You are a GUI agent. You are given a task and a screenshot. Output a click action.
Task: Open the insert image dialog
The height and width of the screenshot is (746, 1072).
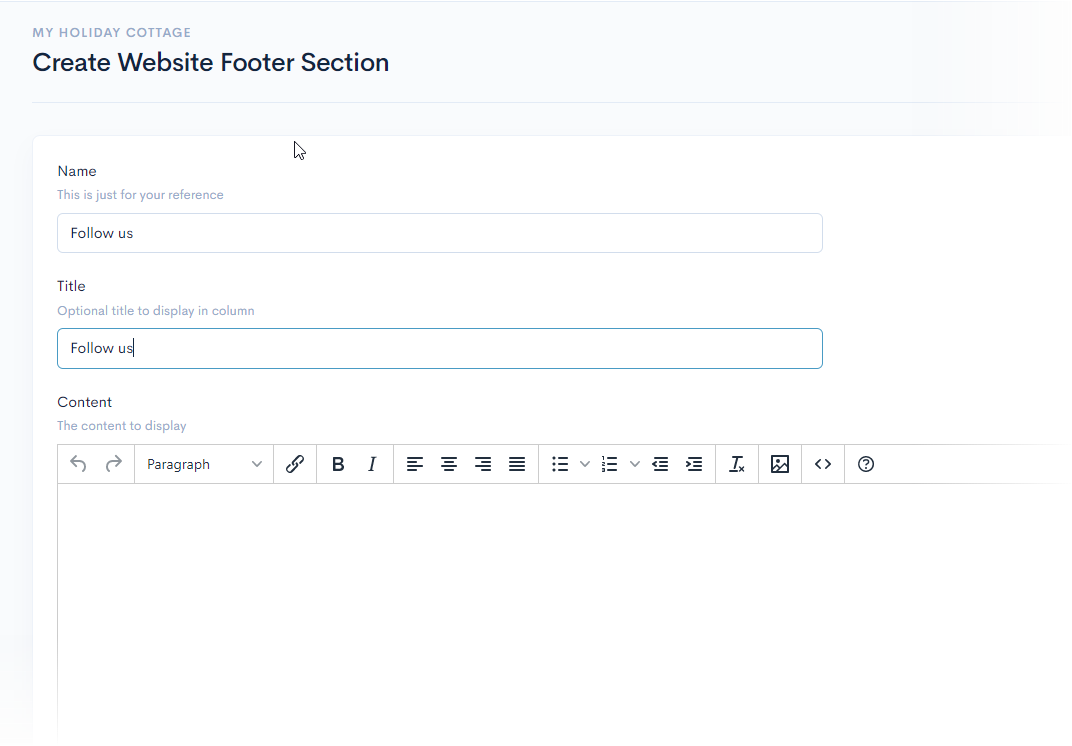(780, 464)
